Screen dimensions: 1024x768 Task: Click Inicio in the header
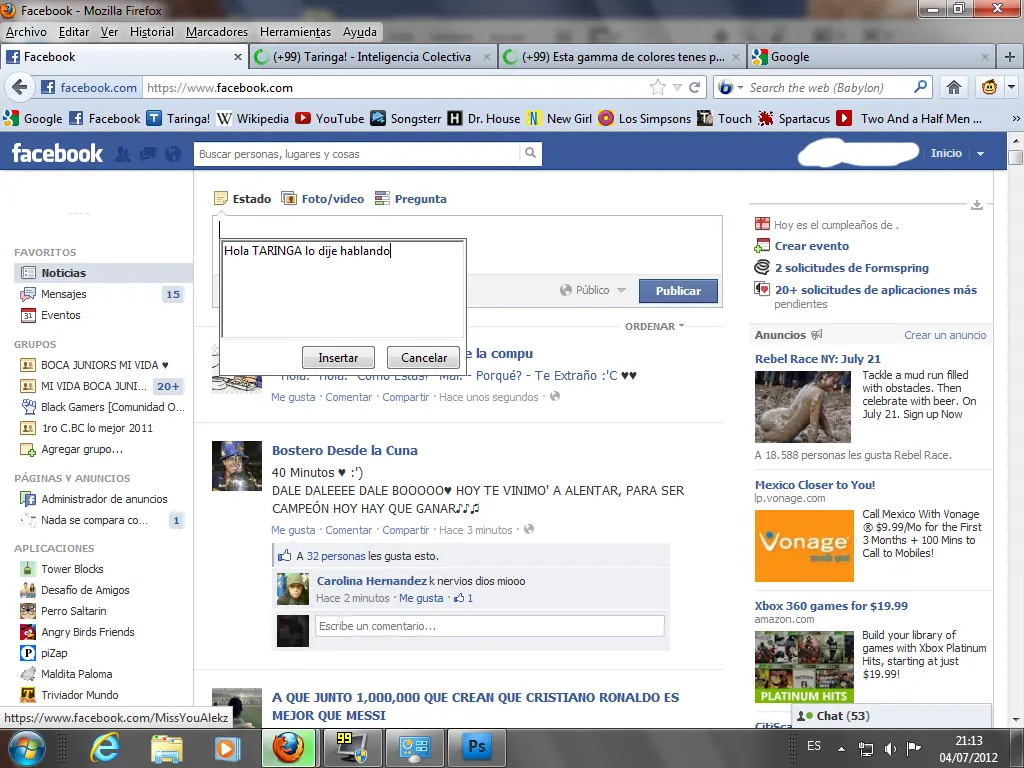(x=946, y=153)
